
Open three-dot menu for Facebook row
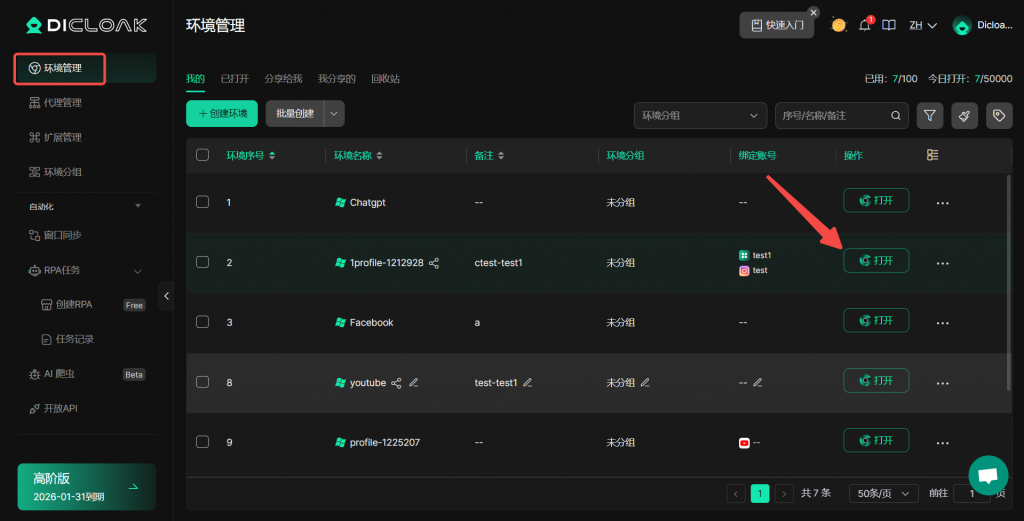(x=942, y=323)
